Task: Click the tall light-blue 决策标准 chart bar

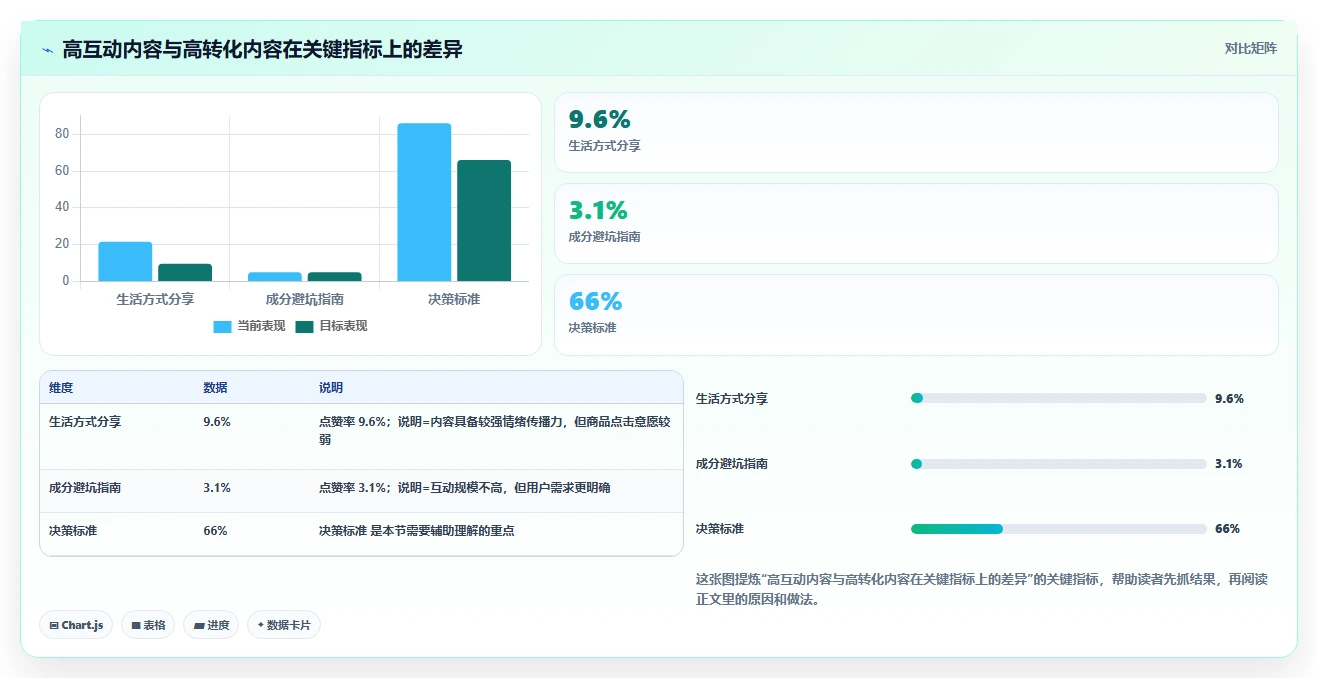Action: 424,202
